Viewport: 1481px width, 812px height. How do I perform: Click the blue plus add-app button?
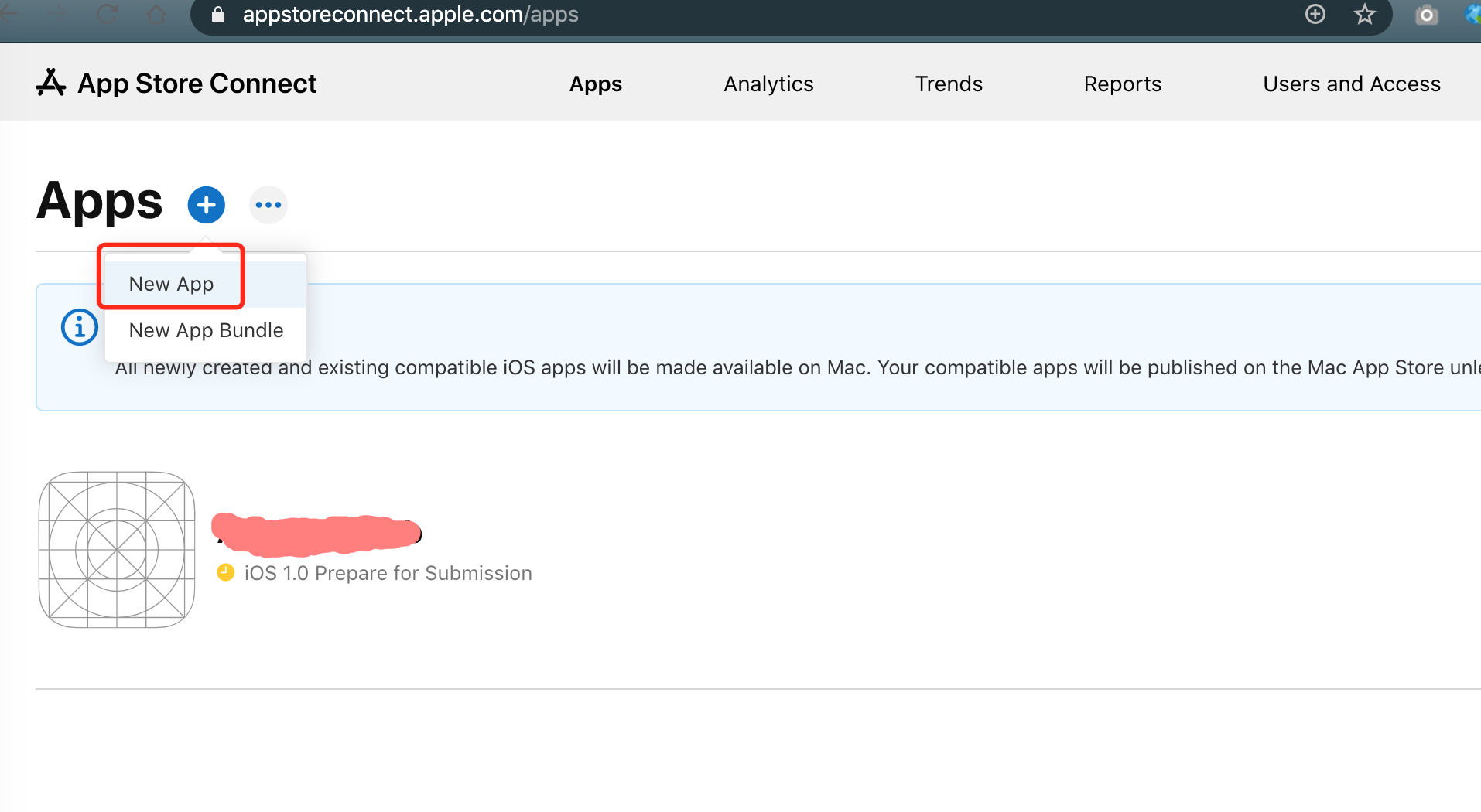(206, 205)
